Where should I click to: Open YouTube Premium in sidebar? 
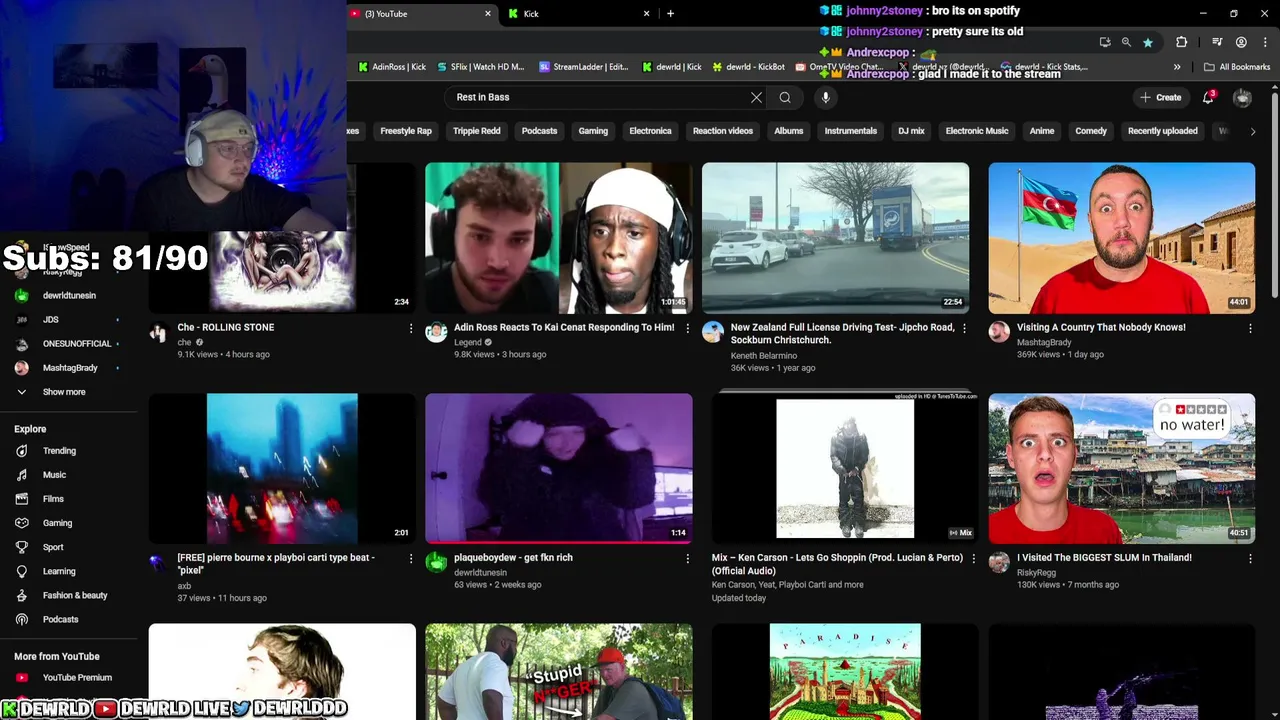tap(77, 677)
